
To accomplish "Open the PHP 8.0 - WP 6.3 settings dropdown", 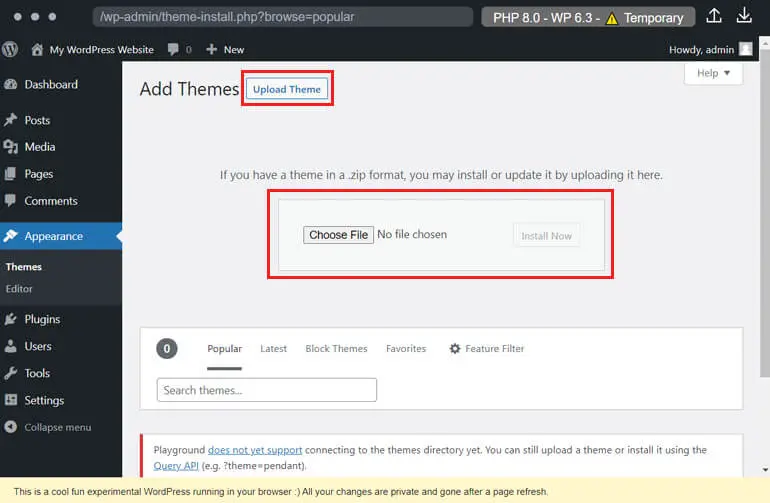I will coord(588,17).
